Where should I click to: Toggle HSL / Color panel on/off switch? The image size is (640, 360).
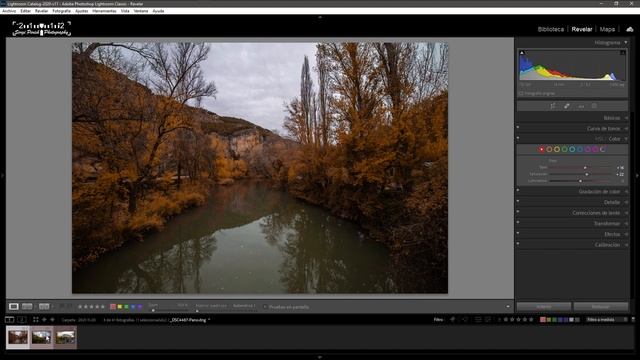click(x=518, y=138)
